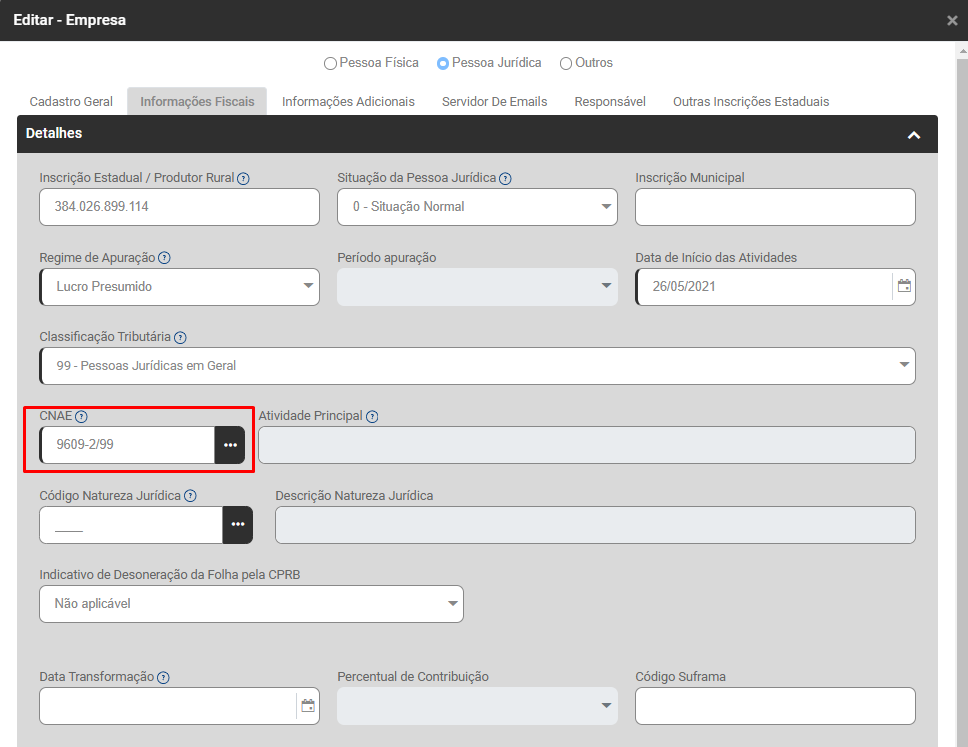Select the Pessoa Jurídica radio option
This screenshot has height=747, width=968.
[443, 63]
